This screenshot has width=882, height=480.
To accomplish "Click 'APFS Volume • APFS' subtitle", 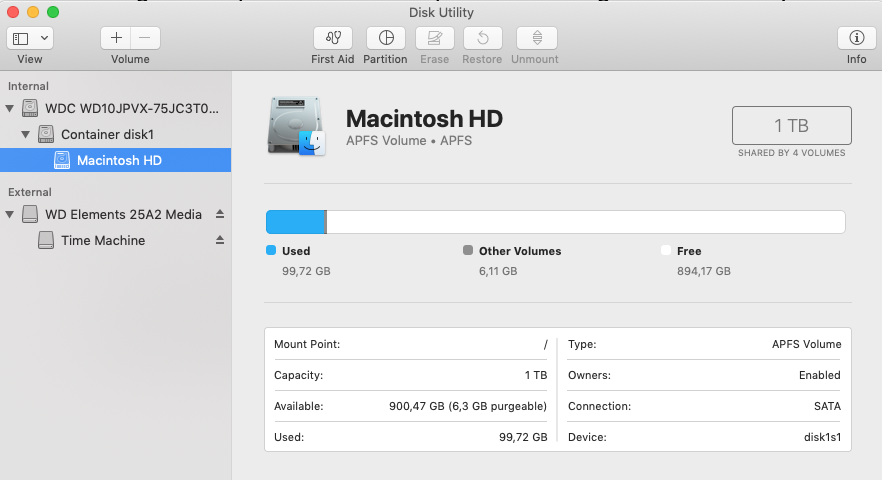I will pos(409,141).
